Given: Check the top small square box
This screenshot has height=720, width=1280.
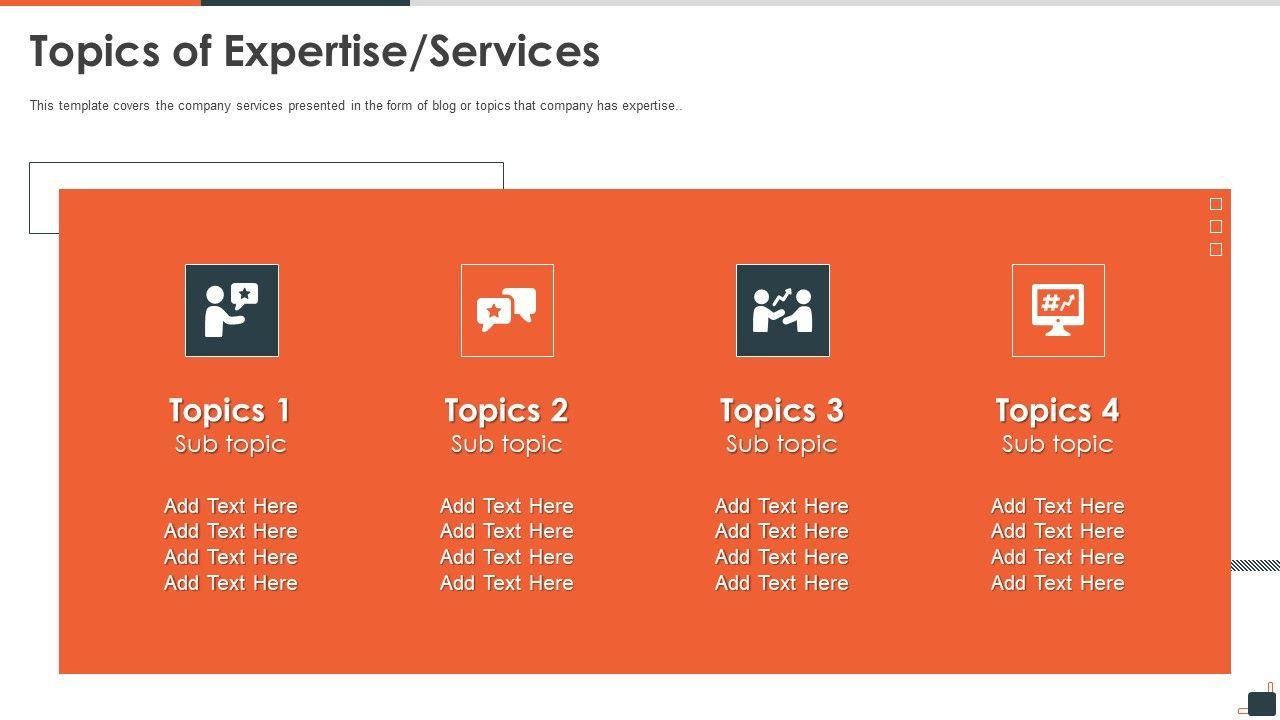Looking at the screenshot, I should 1216,204.
